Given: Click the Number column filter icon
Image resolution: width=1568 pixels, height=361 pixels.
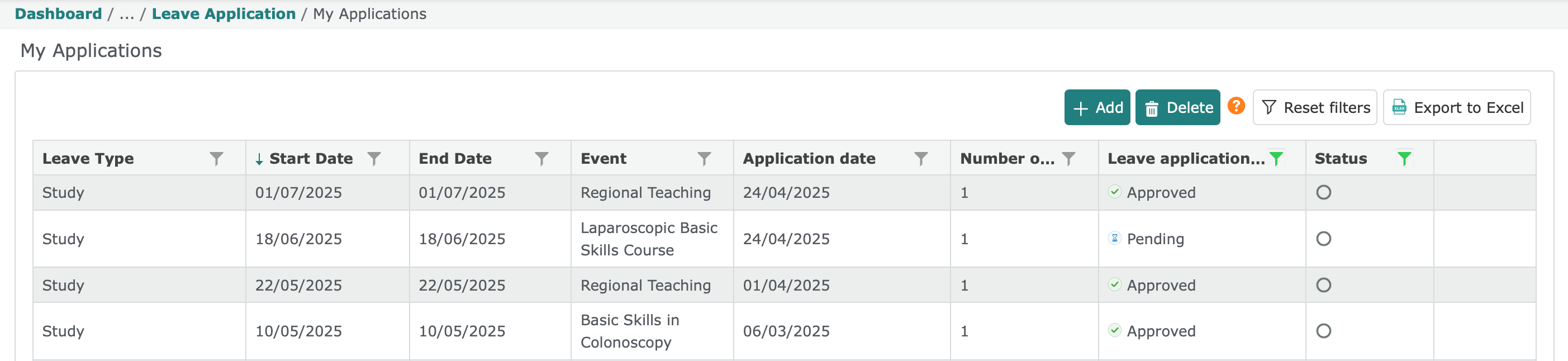Looking at the screenshot, I should click(1068, 159).
